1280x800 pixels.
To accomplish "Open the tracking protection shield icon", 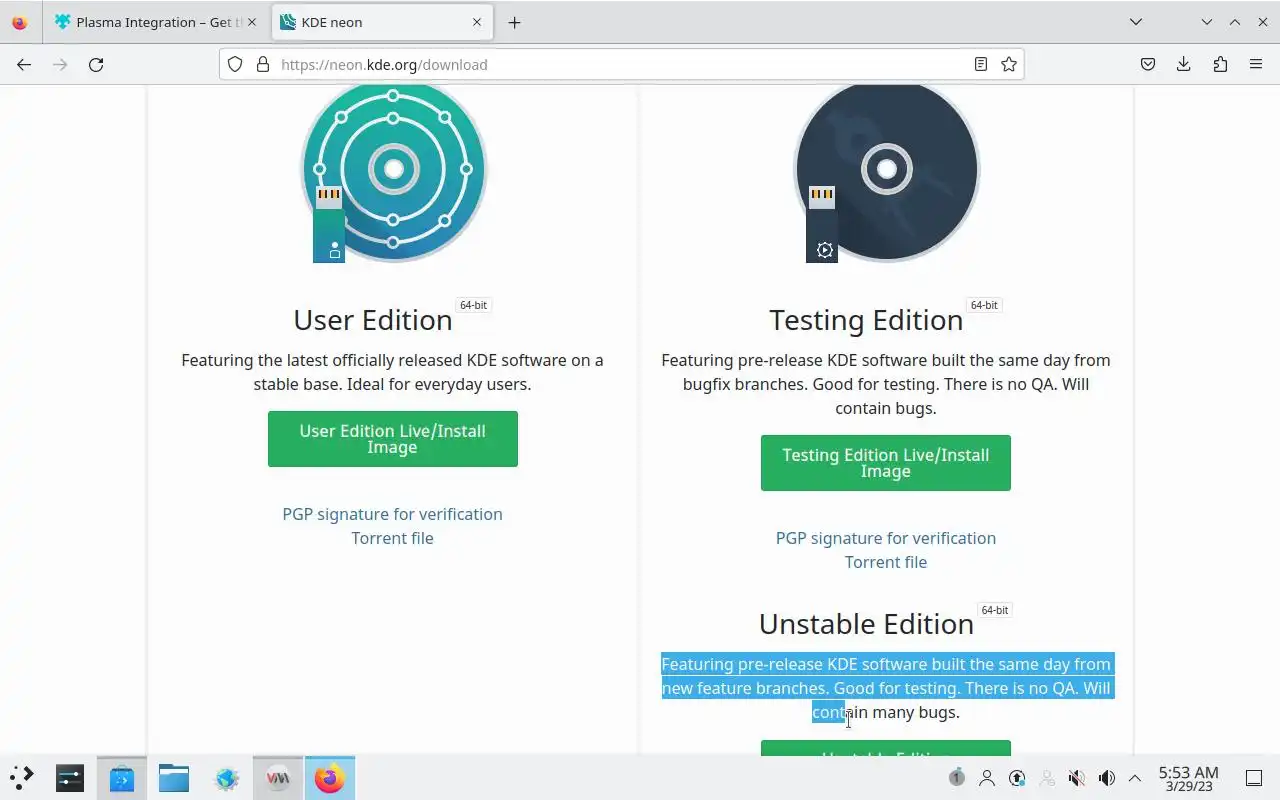I will (235, 64).
